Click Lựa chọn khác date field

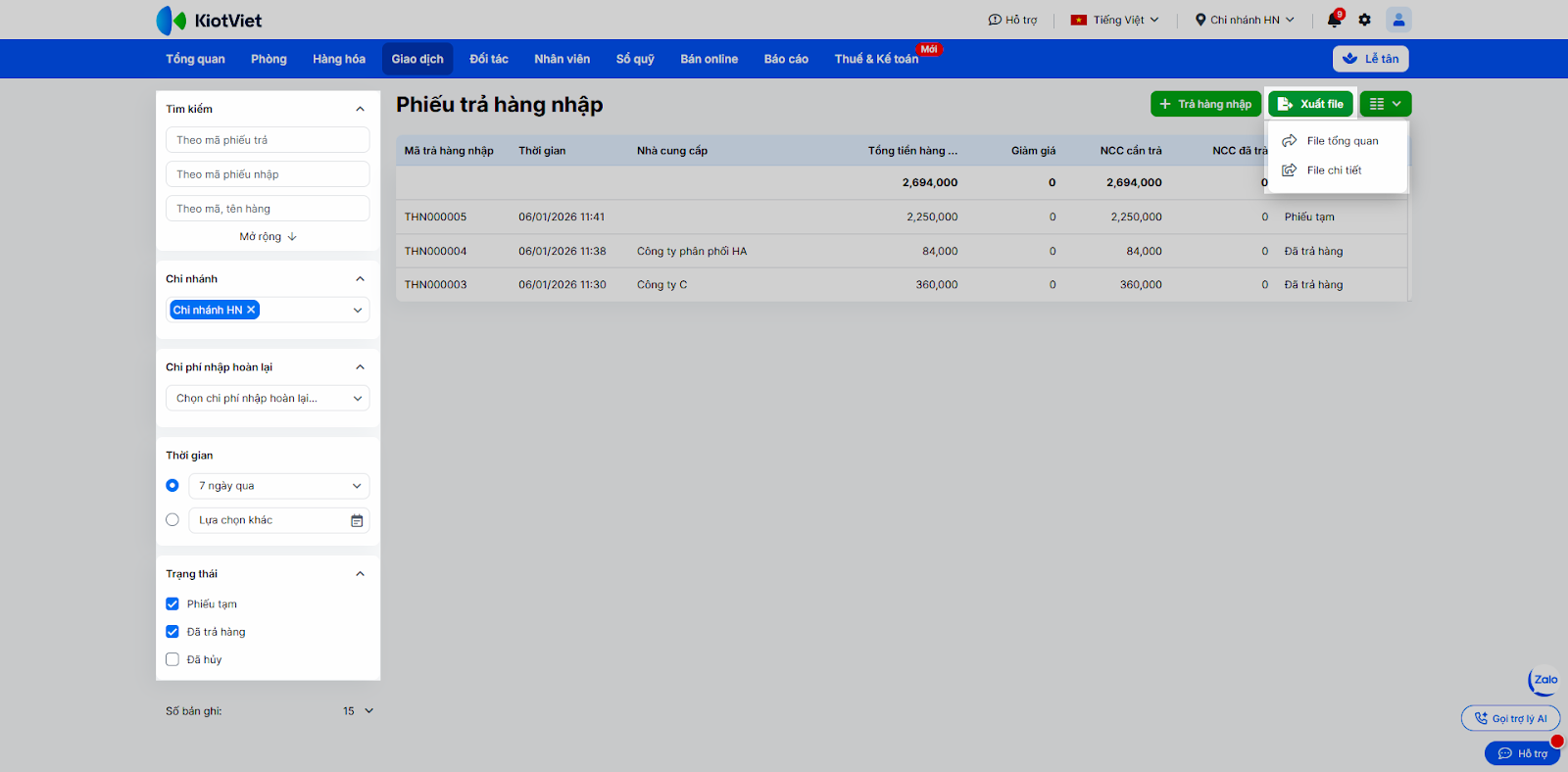[279, 520]
